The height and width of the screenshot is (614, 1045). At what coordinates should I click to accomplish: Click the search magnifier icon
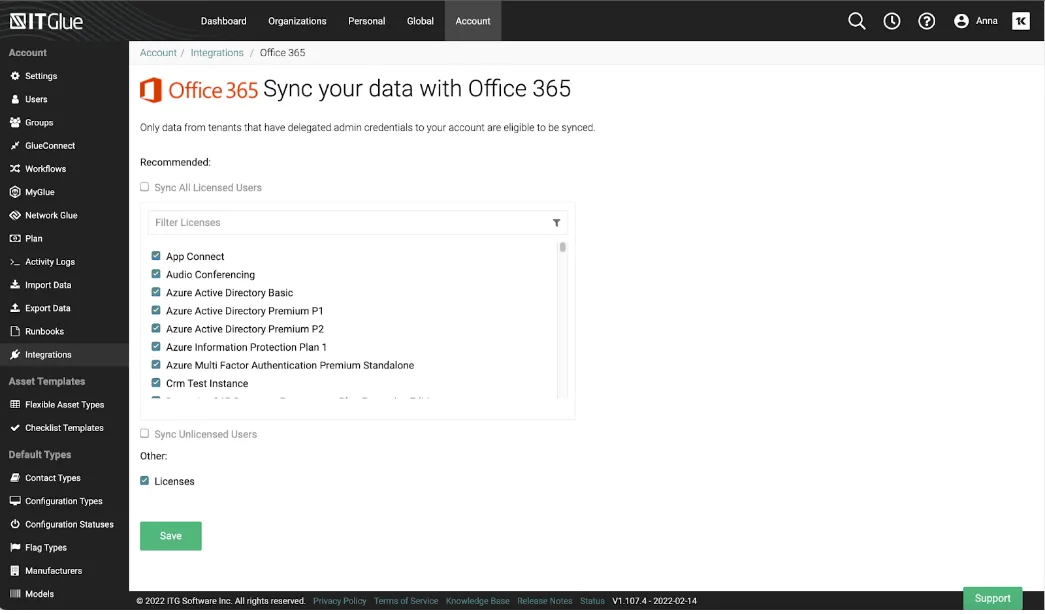(856, 21)
